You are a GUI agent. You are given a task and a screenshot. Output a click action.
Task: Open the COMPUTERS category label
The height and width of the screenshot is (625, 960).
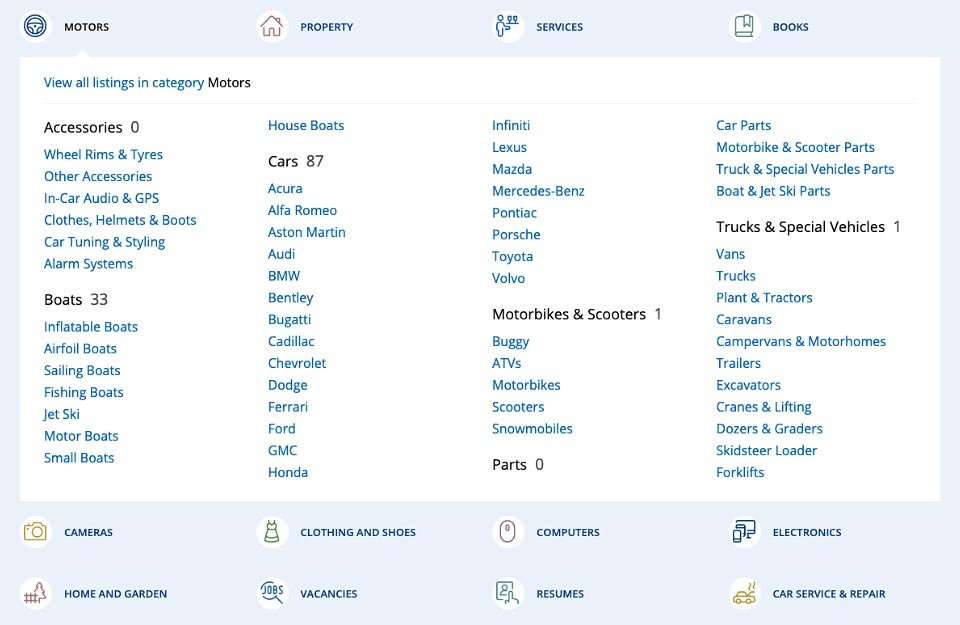coord(568,532)
